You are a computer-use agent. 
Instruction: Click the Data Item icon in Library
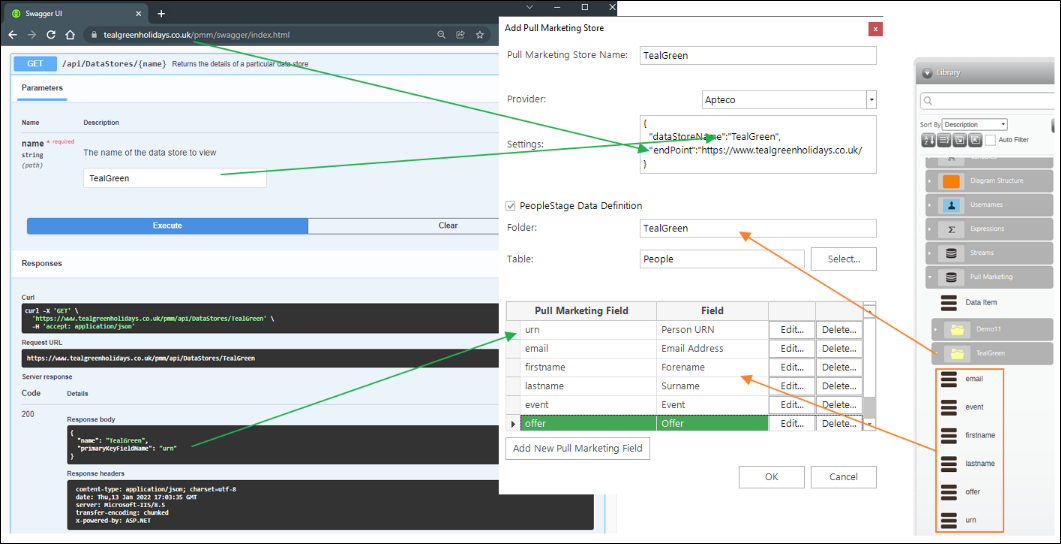[949, 302]
